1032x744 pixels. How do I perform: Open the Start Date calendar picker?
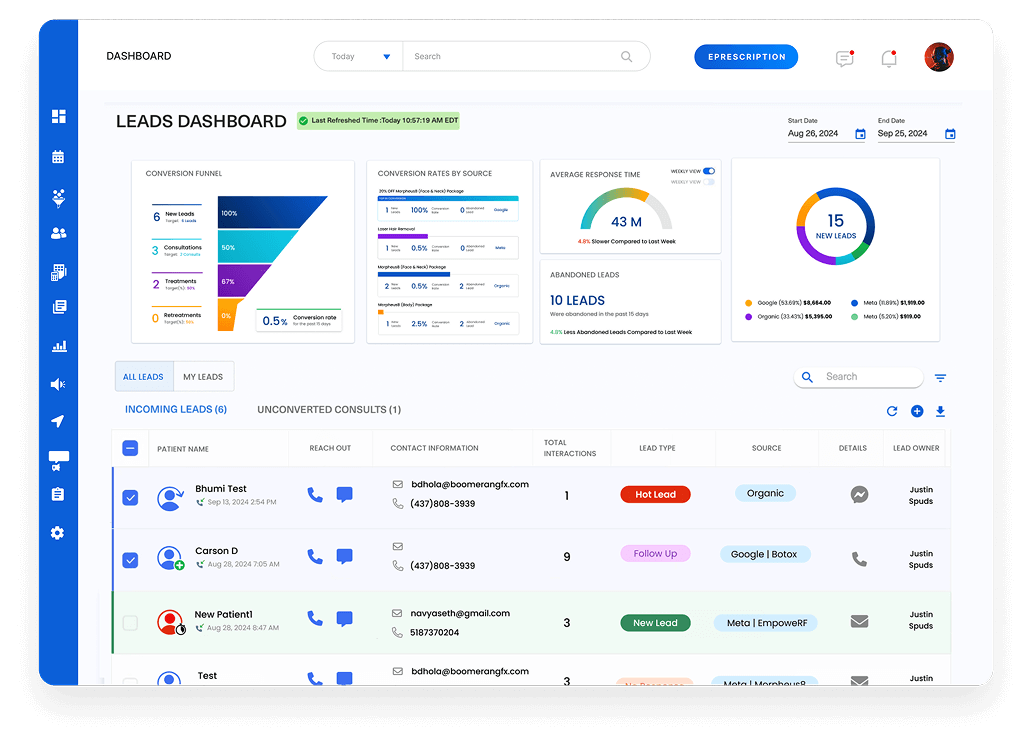(x=860, y=134)
